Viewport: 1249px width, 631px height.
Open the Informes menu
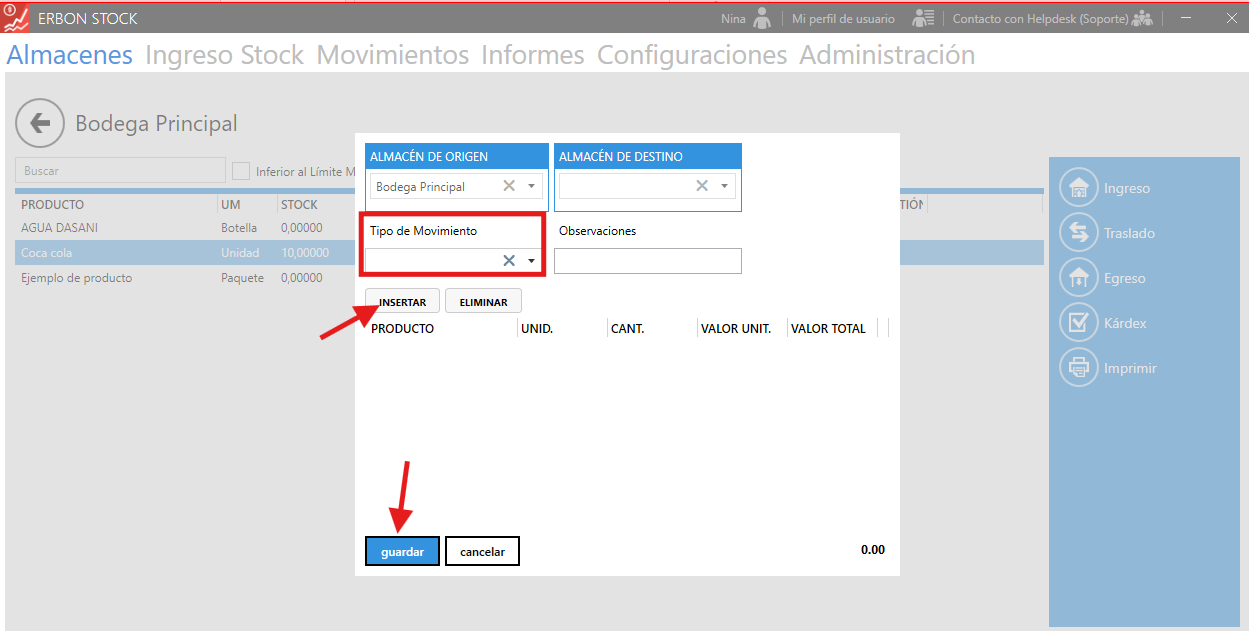(532, 55)
